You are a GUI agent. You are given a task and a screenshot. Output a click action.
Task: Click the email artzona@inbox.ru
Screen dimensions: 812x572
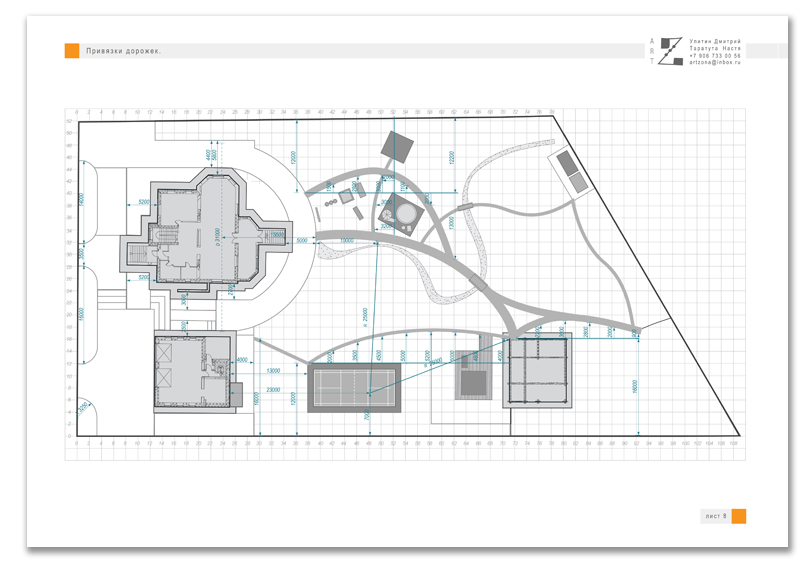[715, 62]
